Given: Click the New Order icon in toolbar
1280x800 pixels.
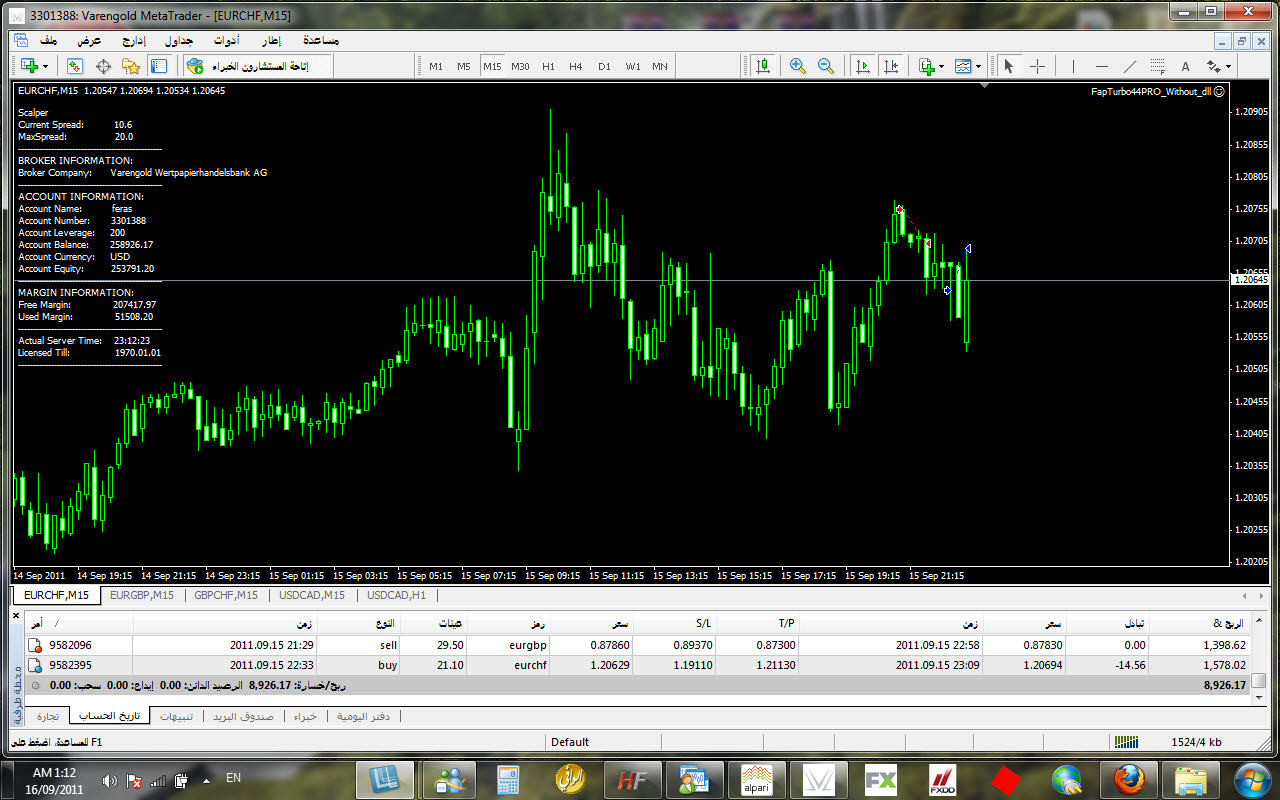Looking at the screenshot, I should (x=28, y=66).
